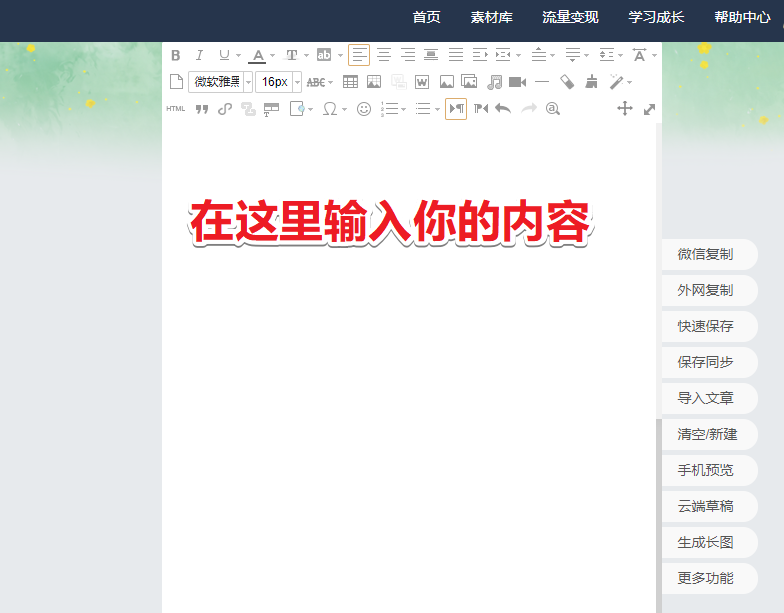Apply the text background highlight (ab icon)
Image resolution: width=784 pixels, height=613 pixels.
coord(324,55)
